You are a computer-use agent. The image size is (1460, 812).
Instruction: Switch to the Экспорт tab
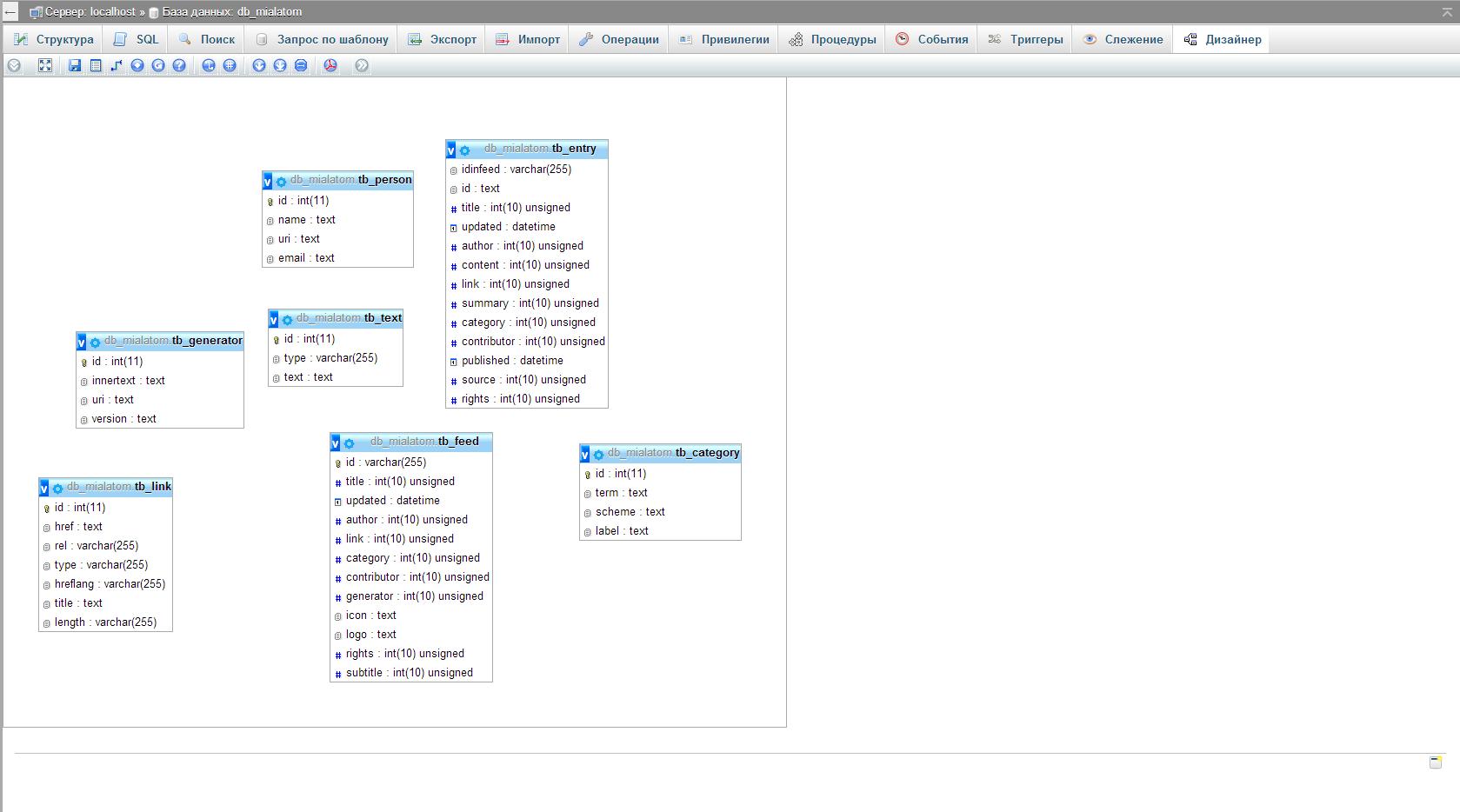tap(443, 39)
